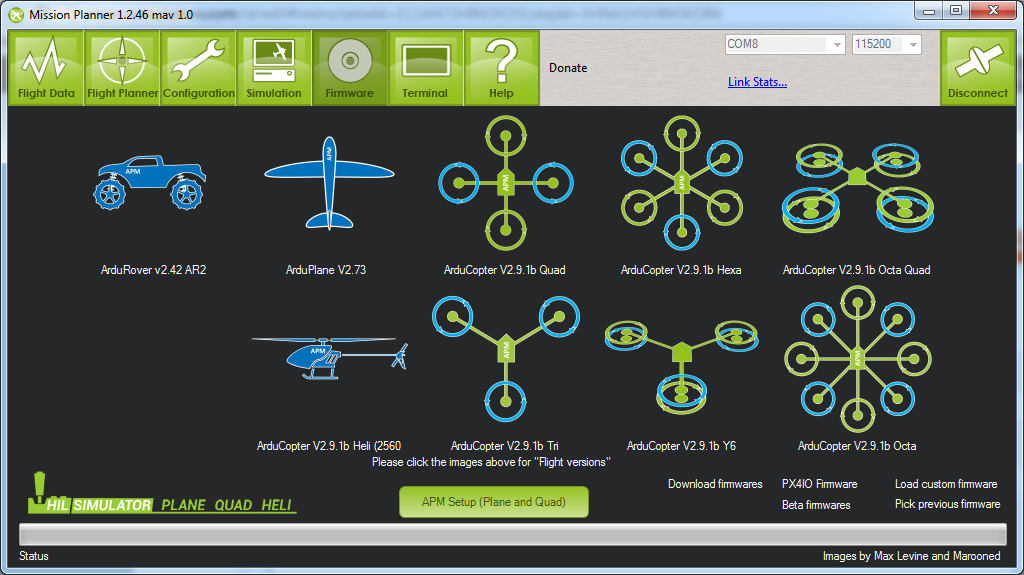Click the ArduCopter V2.9.1b Y6 label
The width and height of the screenshot is (1024, 575).
[681, 446]
